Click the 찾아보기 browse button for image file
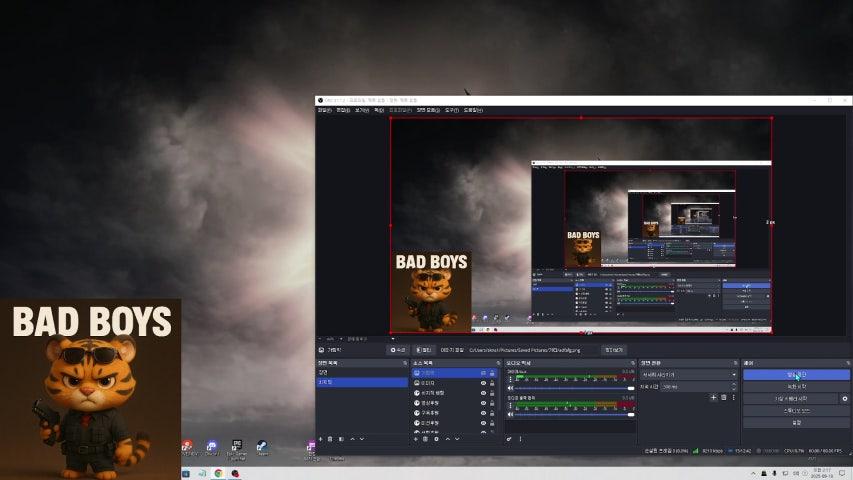Viewport: 853px width, 480px height. point(614,350)
